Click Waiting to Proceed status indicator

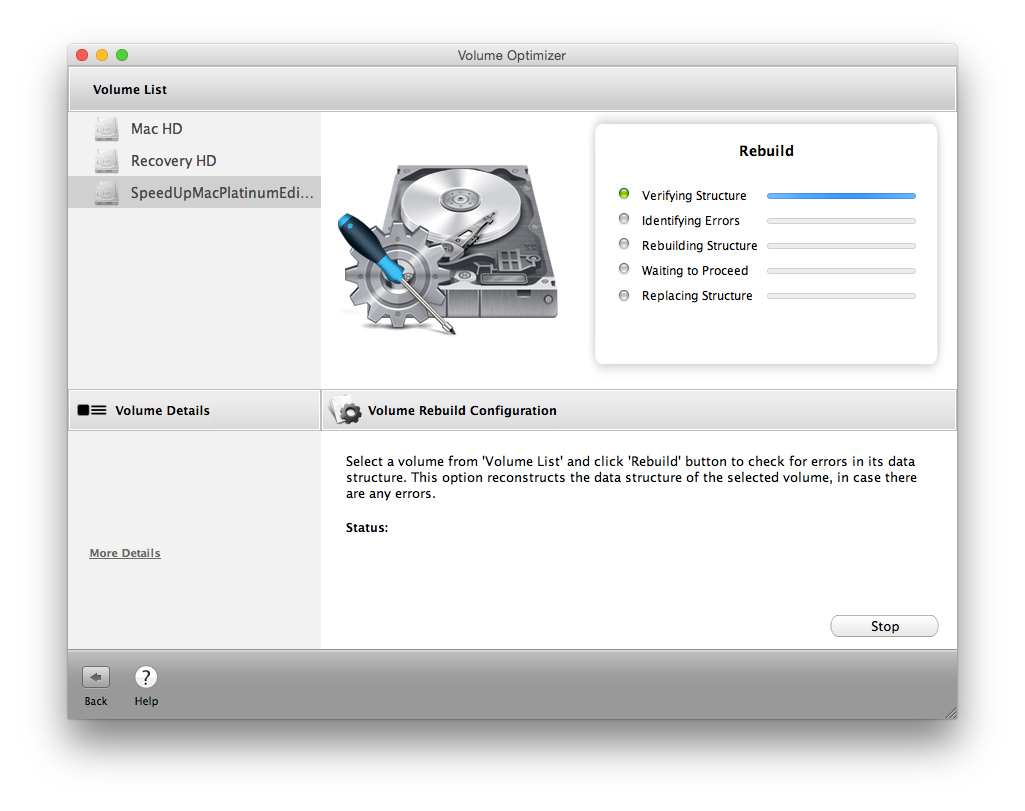click(624, 269)
